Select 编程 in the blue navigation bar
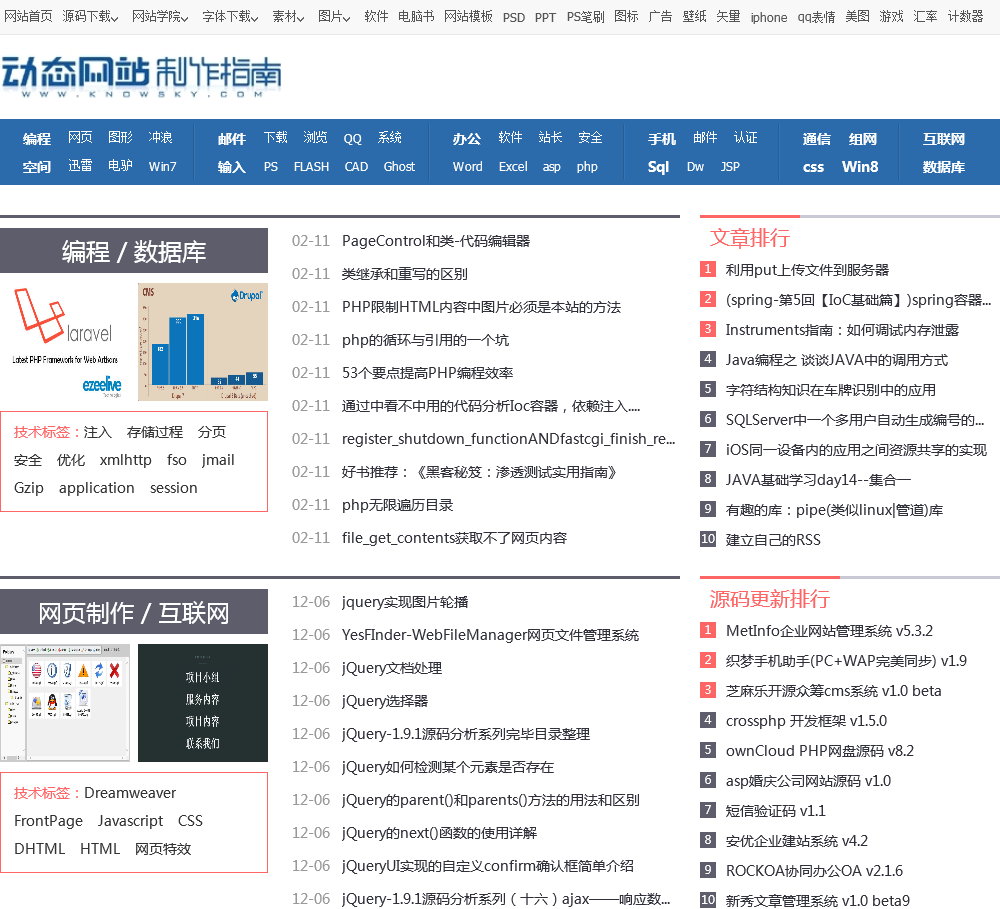This screenshot has width=1000, height=909. [x=36, y=138]
